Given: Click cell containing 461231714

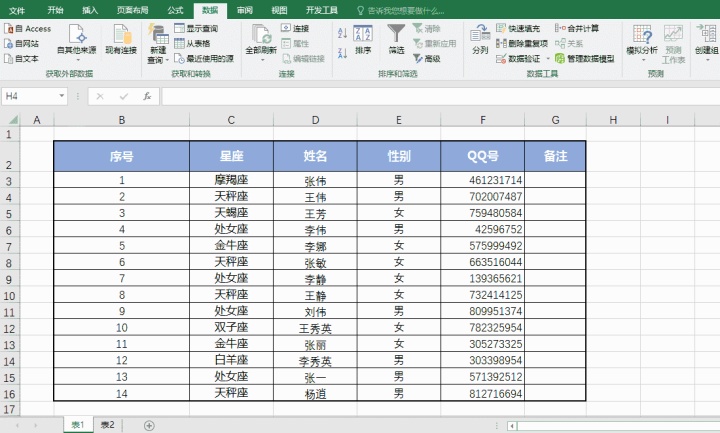Looking at the screenshot, I should [x=483, y=180].
